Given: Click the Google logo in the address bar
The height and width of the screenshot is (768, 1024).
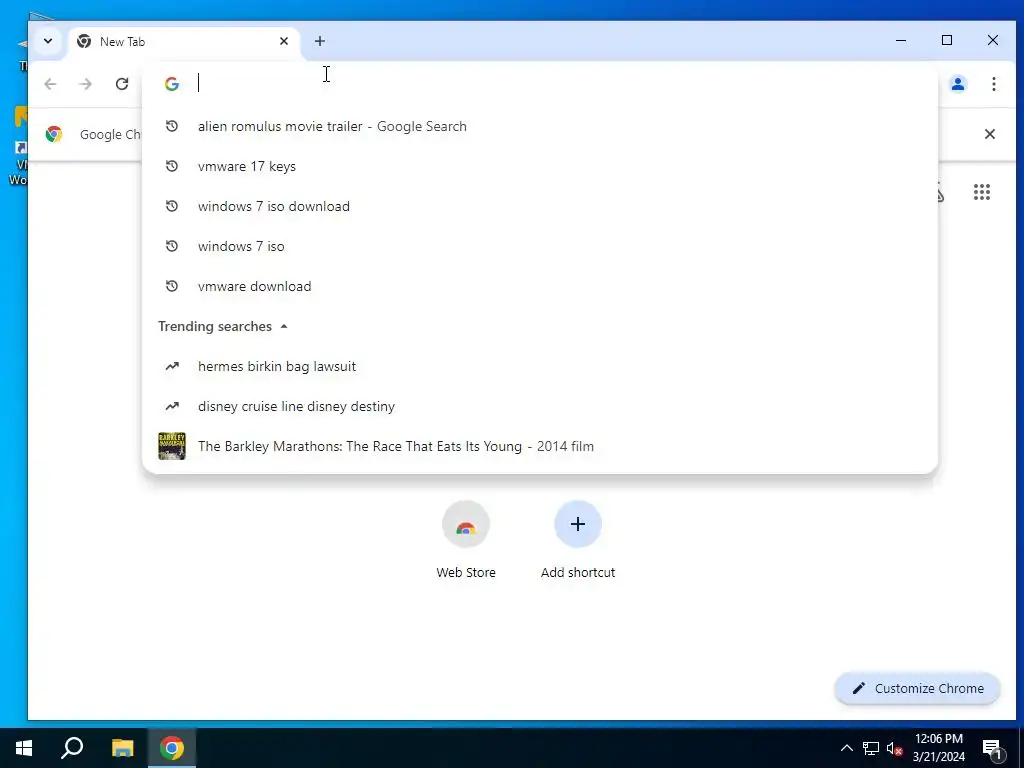Looking at the screenshot, I should [172, 84].
